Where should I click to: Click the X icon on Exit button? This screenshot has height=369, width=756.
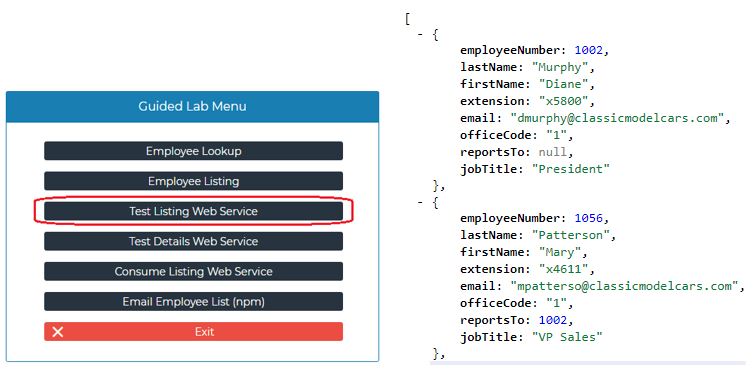58,332
